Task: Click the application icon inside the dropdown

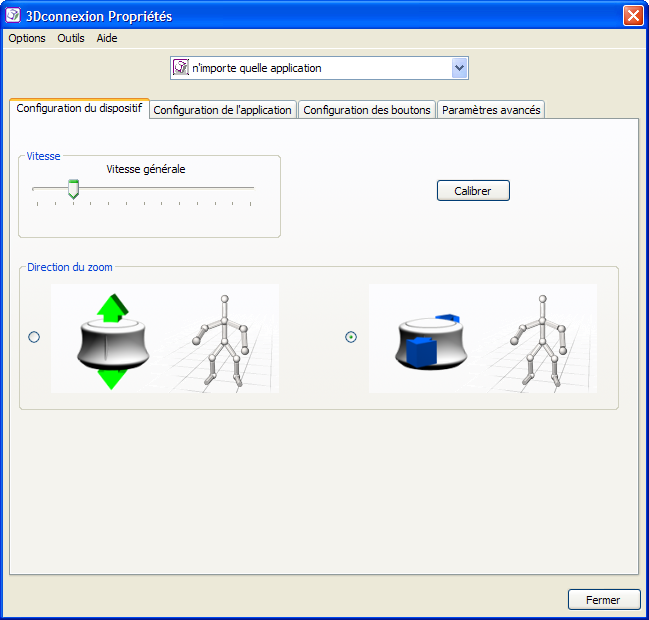Action: 181,68
